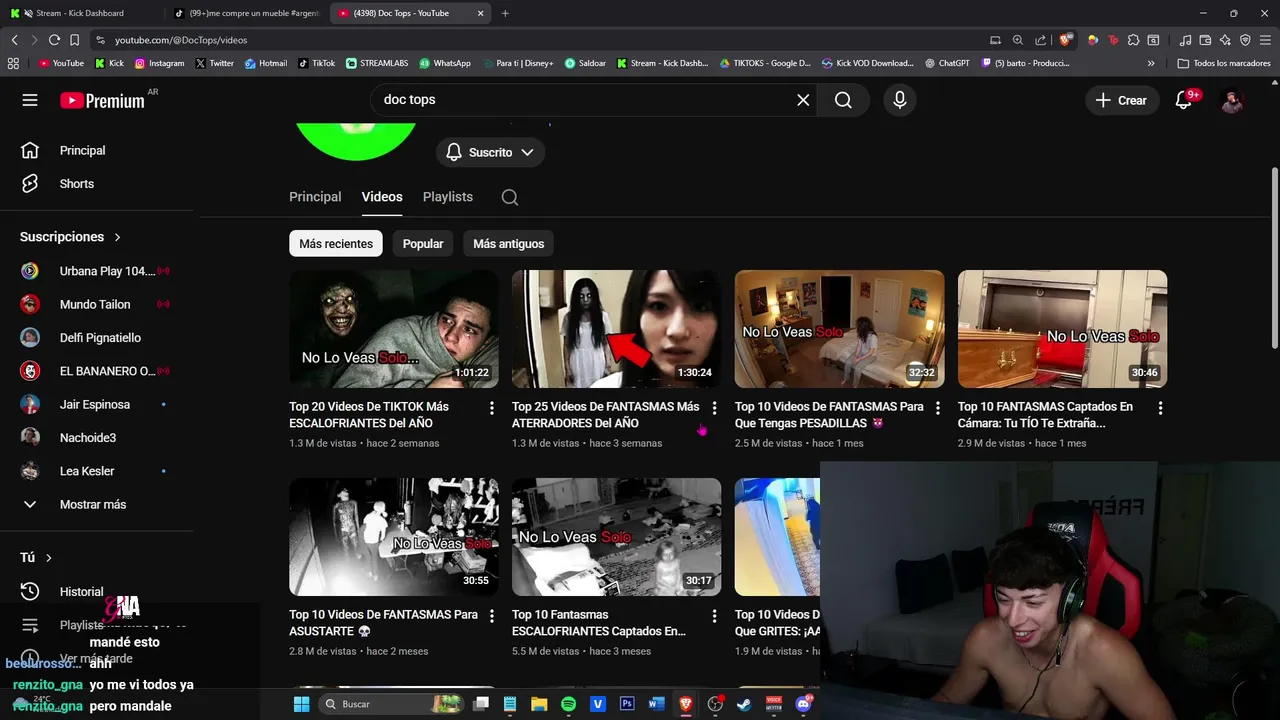1280x720 pixels.
Task: Open the 30:17 Fantasmas ESCALOFRIANTES thumbnail
Action: [x=617, y=537]
